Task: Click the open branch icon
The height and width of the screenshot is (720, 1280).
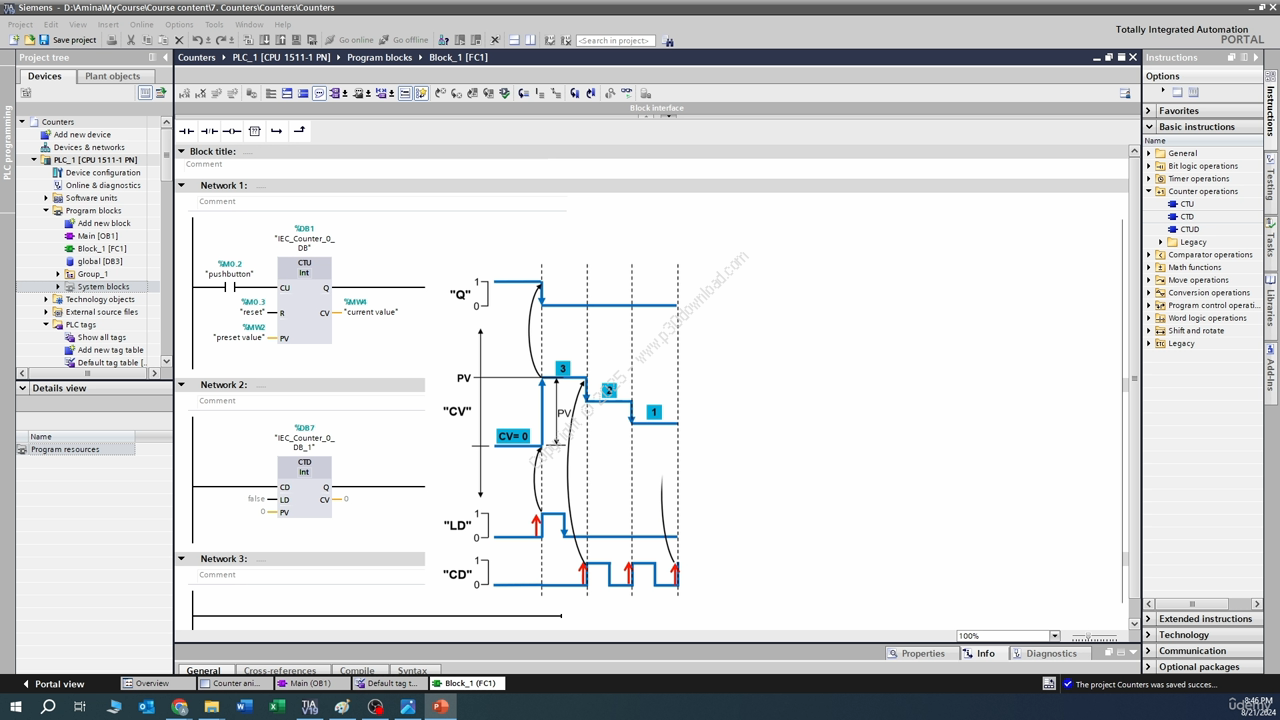Action: coord(276,131)
